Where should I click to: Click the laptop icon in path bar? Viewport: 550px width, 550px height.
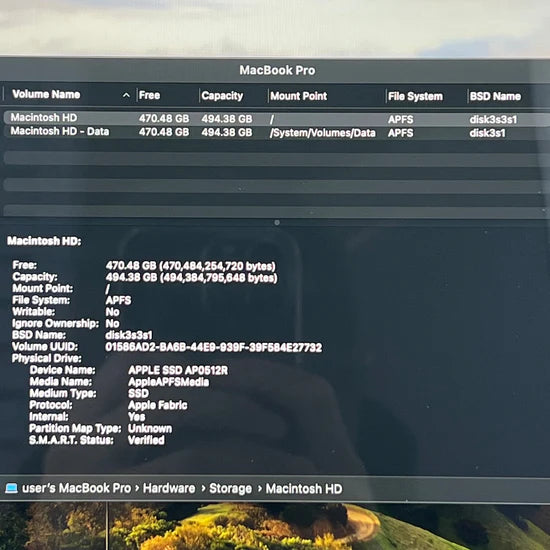pos(11,488)
